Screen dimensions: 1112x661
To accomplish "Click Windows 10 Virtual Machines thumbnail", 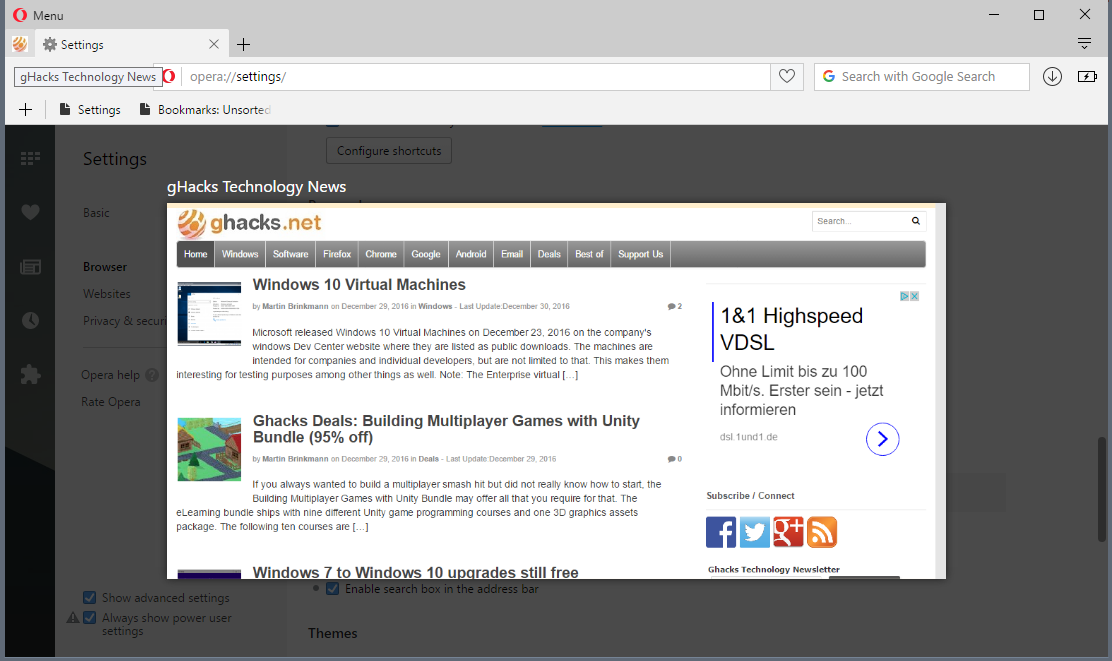I will click(x=209, y=313).
